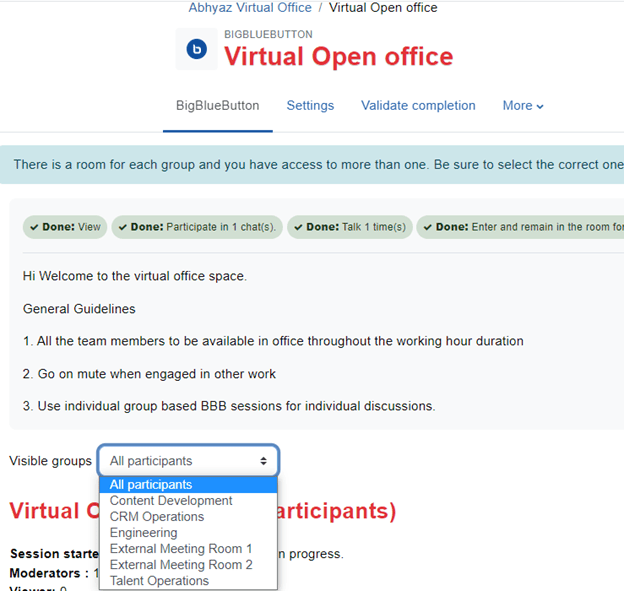The width and height of the screenshot is (624, 591).
Task: Open the Abhyaz Virtual Office breadcrumb link
Action: 250,8
